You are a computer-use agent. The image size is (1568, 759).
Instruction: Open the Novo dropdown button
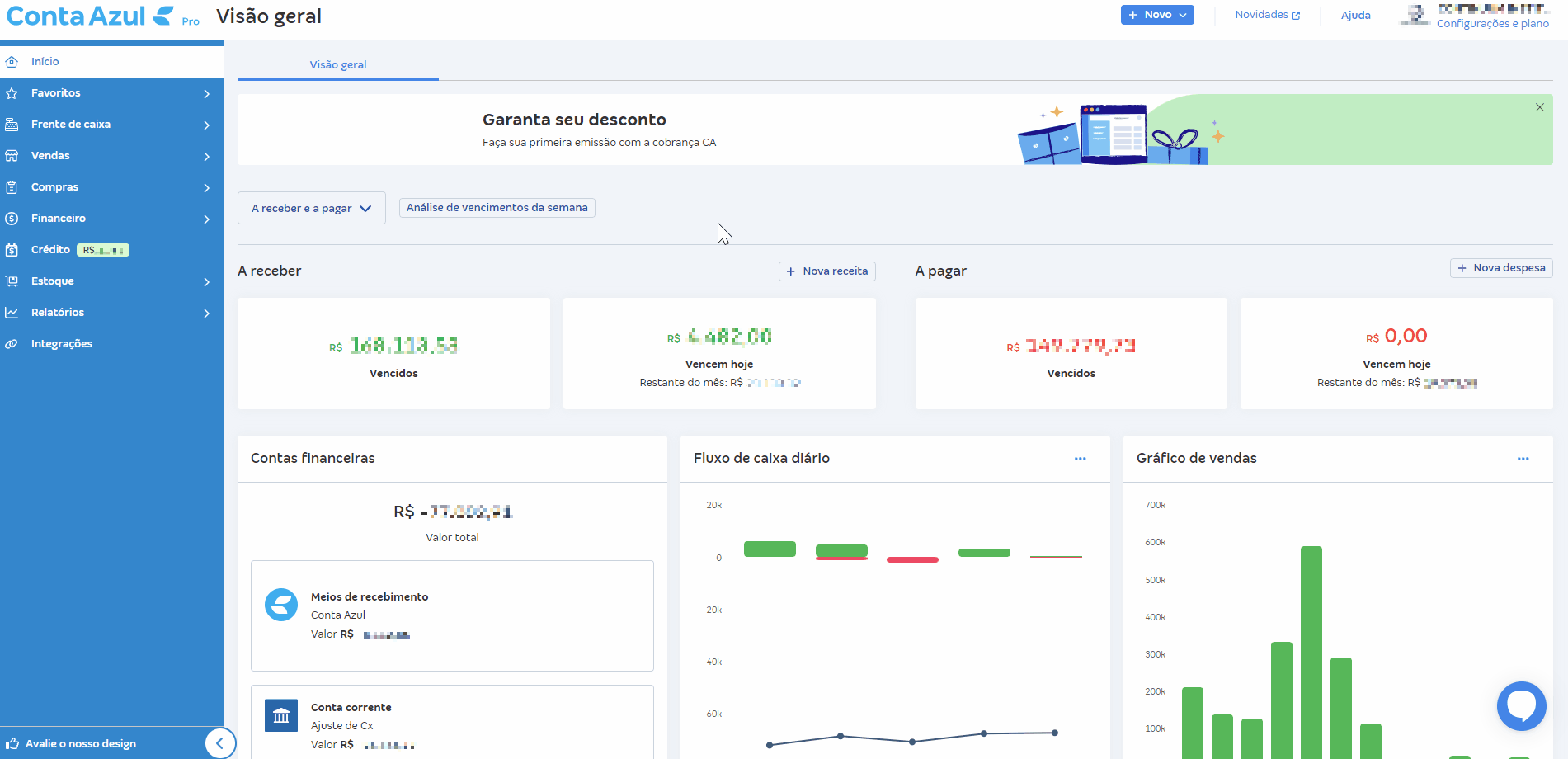[1156, 15]
